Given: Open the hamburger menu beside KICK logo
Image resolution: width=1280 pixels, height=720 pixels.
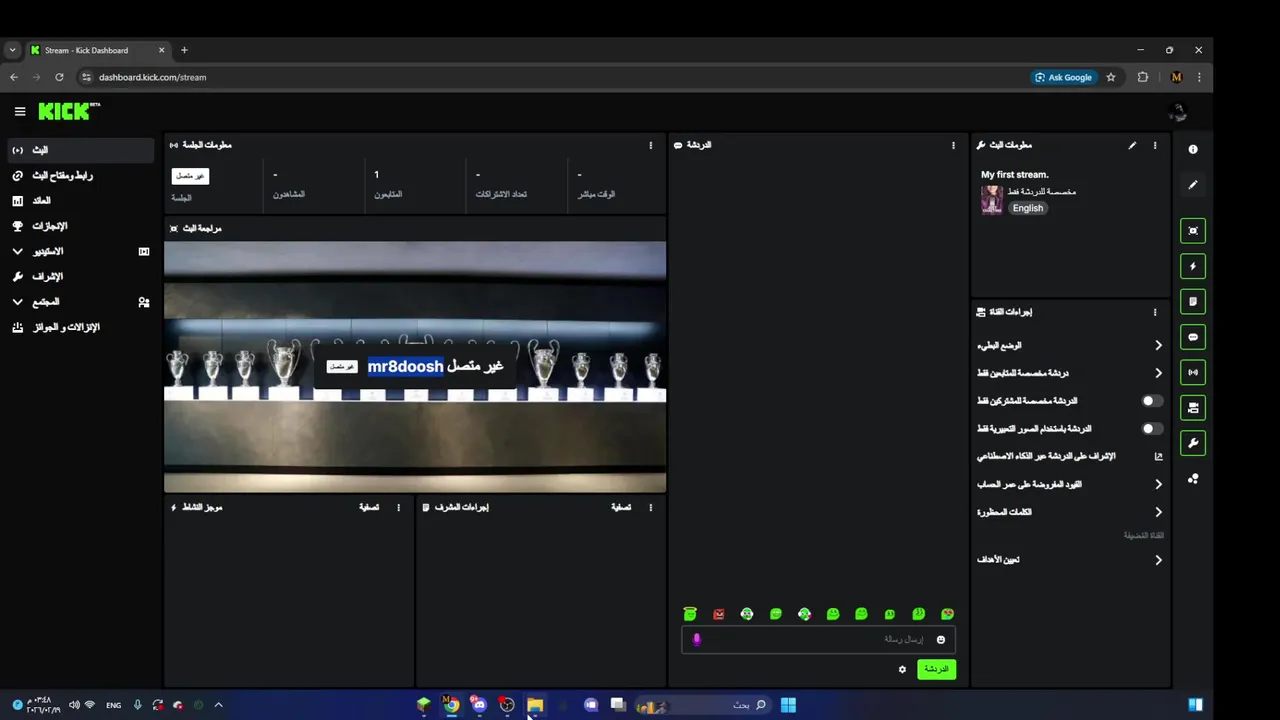Looking at the screenshot, I should pyautogui.click(x=20, y=112).
